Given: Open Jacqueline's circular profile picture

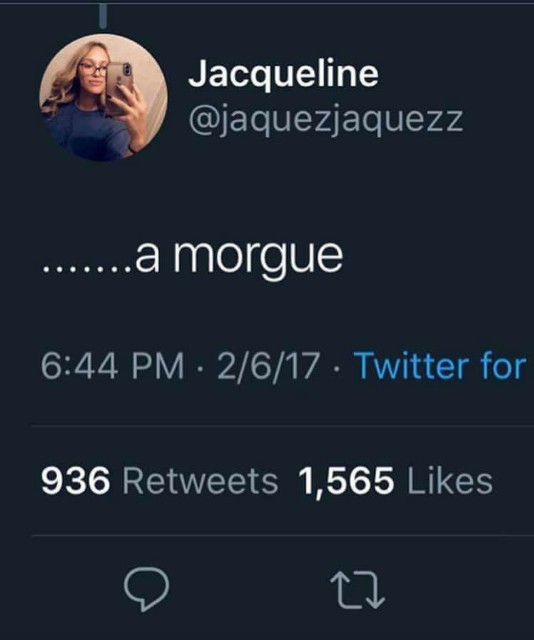Looking at the screenshot, I should pos(103,97).
